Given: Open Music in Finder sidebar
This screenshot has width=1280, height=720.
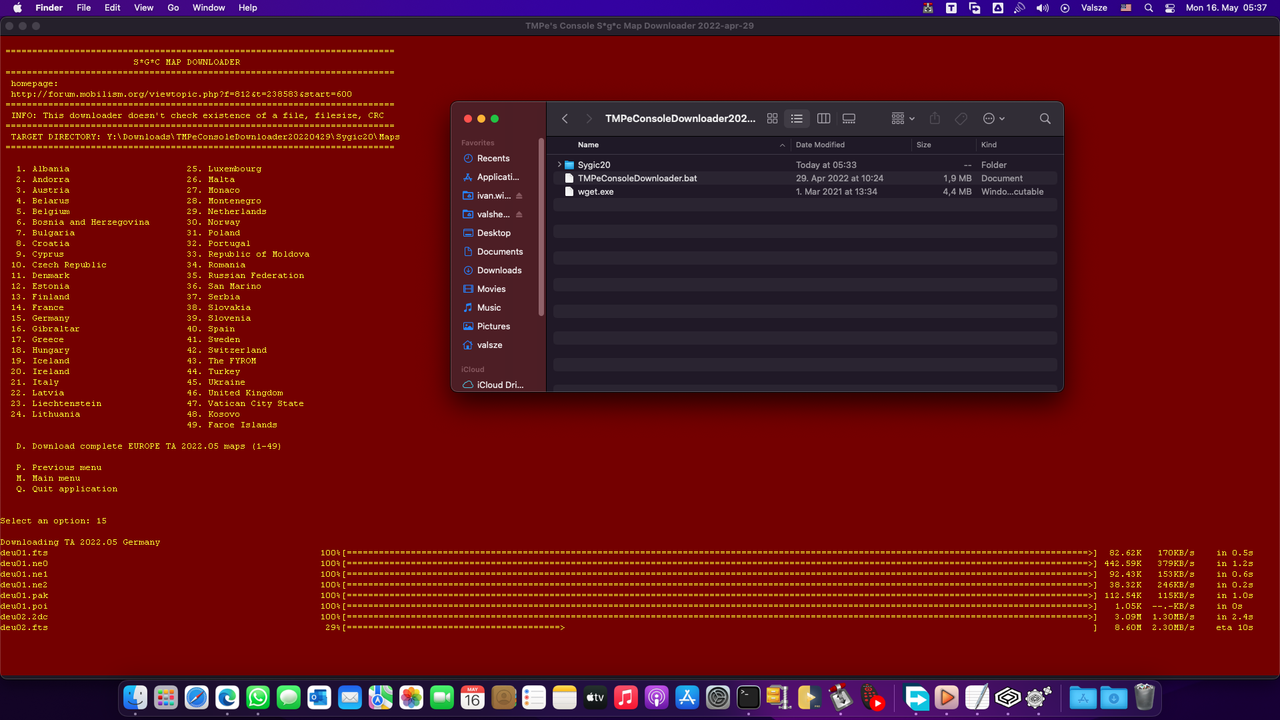Looking at the screenshot, I should pyautogui.click(x=488, y=308).
